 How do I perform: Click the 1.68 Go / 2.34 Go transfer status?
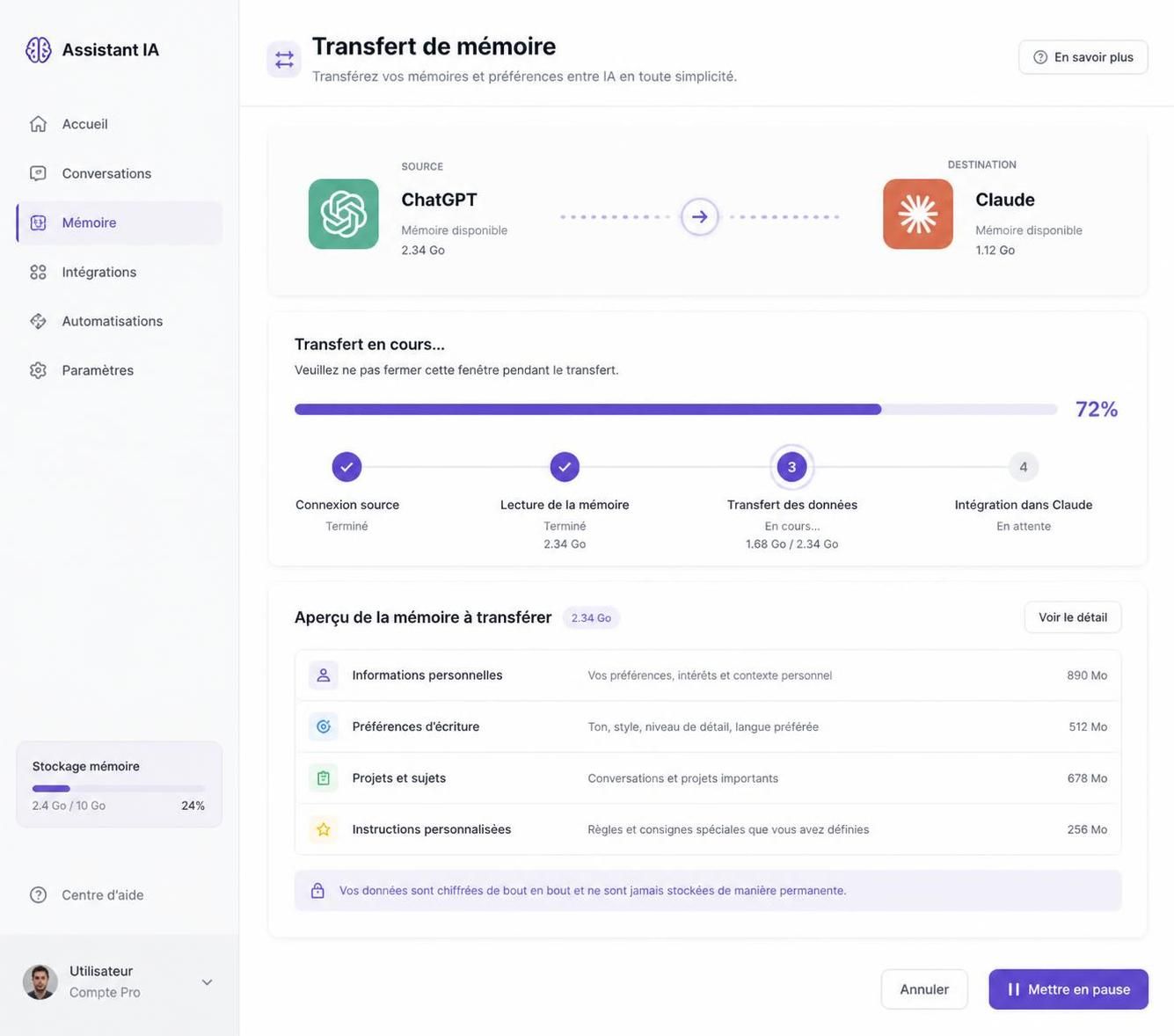[791, 544]
